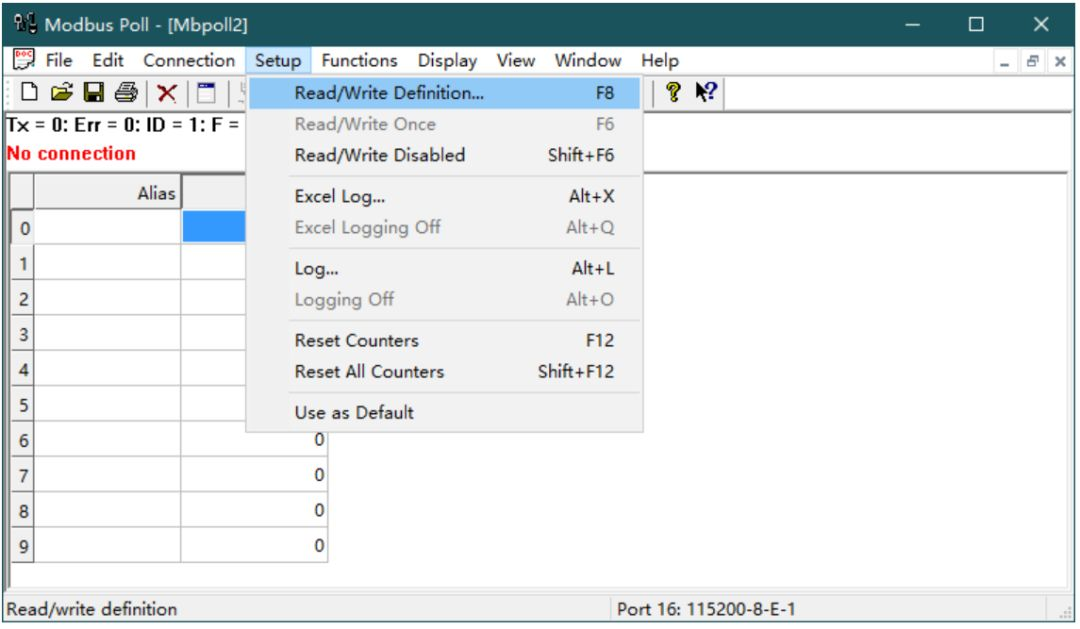Open the Window menu
Screen dimensions: 1080x629
[588, 61]
